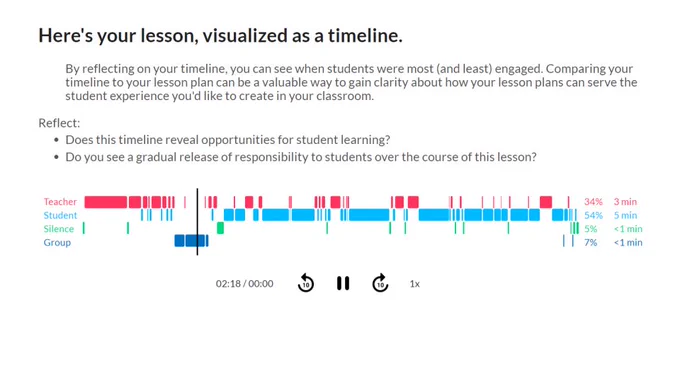Image resolution: width=680 pixels, height=383 pixels.
Task: Click the 3 min Teacher duration
Action: 625,202
